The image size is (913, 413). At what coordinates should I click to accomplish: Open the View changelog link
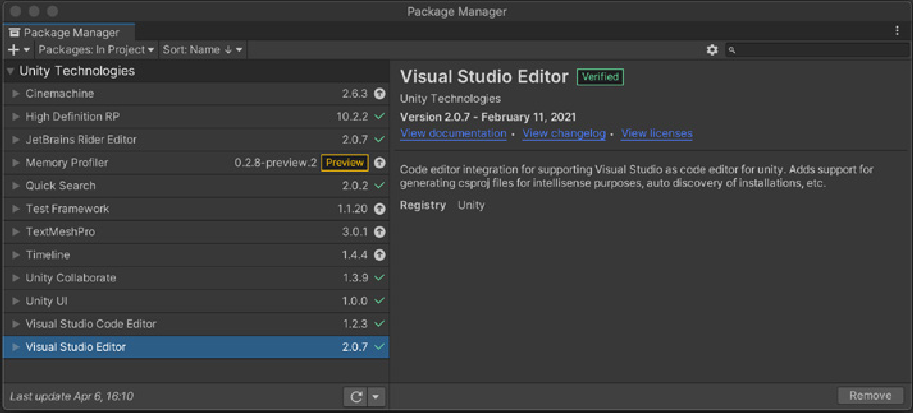coord(564,133)
